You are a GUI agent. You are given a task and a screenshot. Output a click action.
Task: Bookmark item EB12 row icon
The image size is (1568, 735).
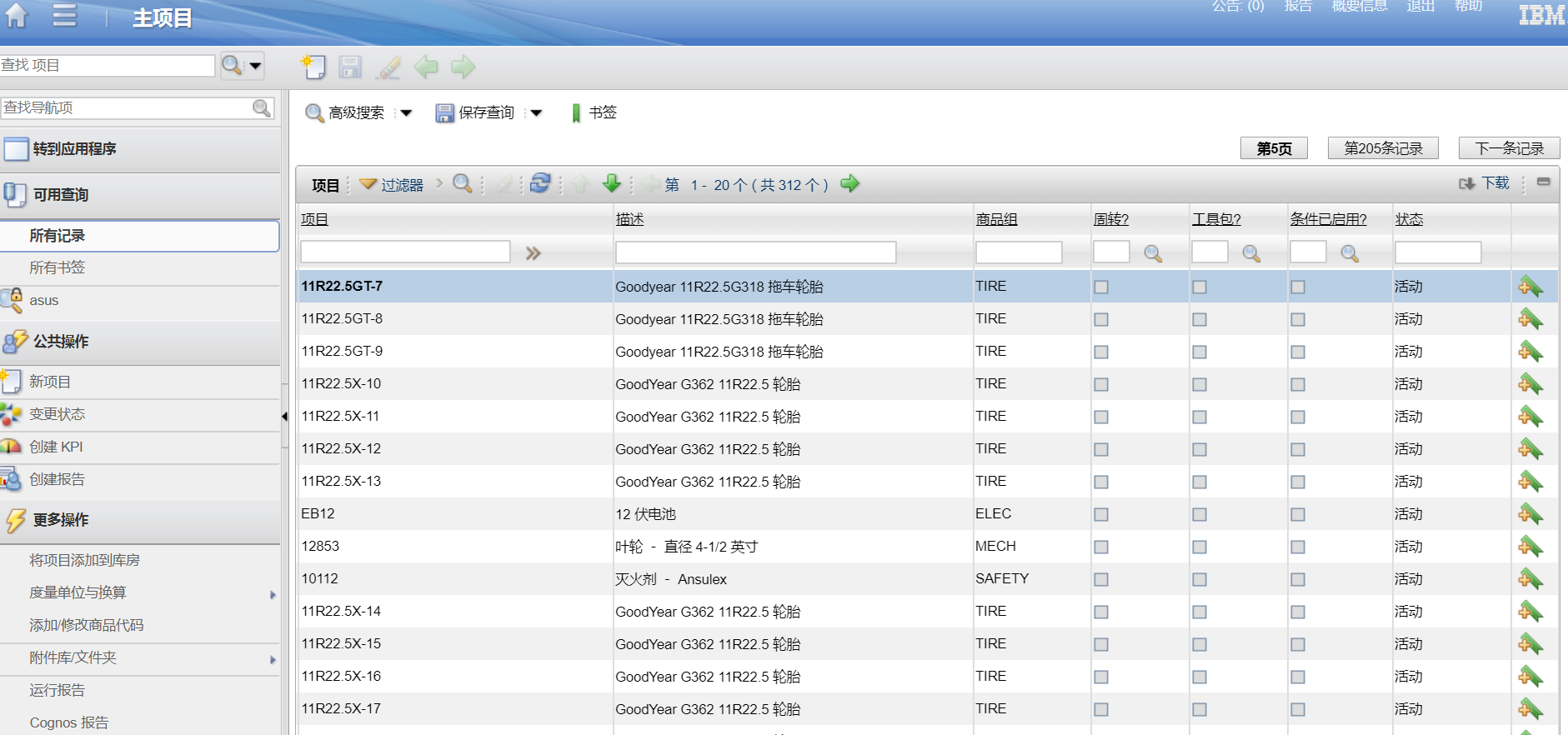click(x=1530, y=514)
